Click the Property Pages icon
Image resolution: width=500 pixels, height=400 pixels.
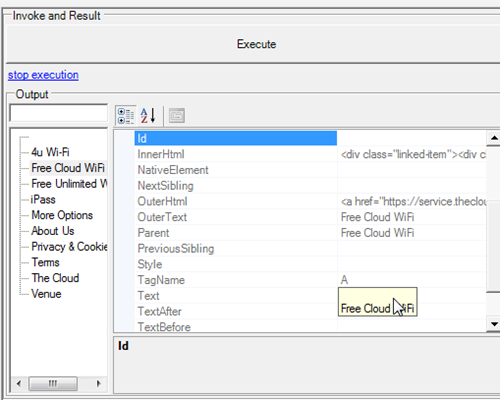click(177, 116)
